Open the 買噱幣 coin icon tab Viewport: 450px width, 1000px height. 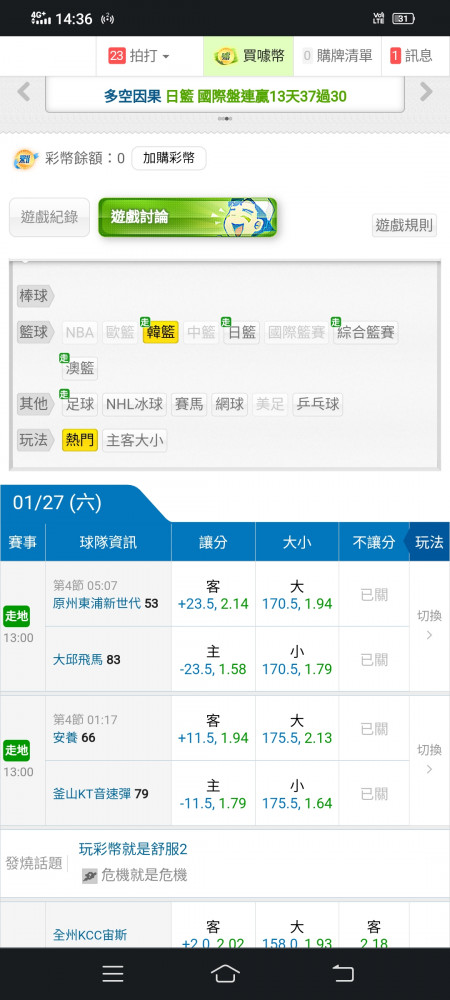[x=223, y=56]
